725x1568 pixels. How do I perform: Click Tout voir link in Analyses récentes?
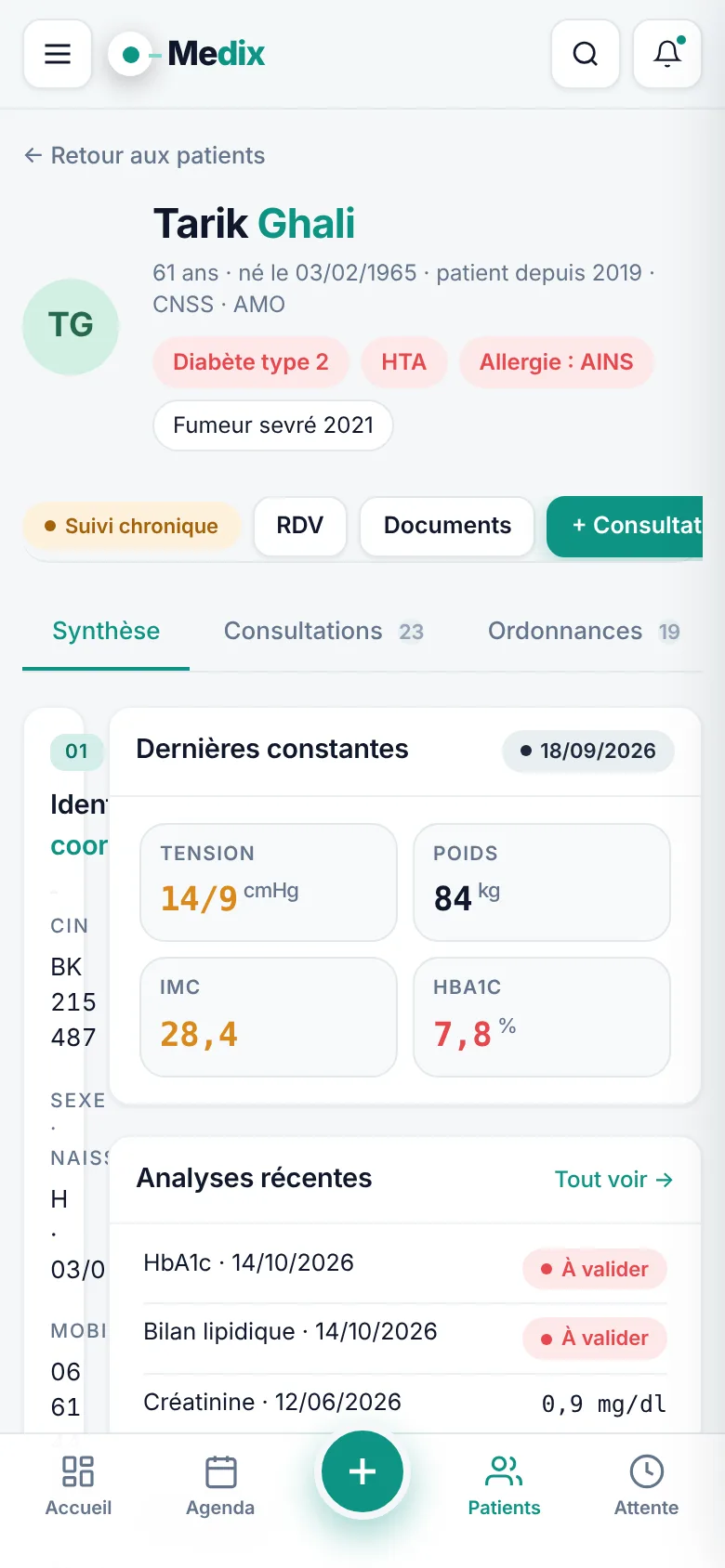613,1180
